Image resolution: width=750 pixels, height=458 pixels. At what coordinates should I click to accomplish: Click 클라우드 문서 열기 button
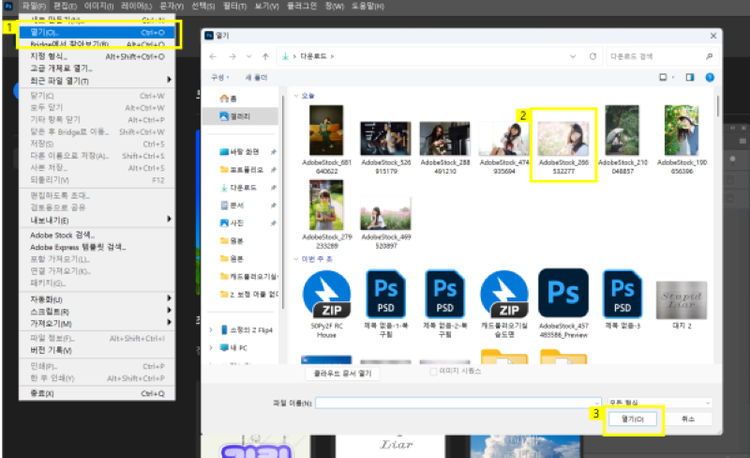click(x=342, y=373)
